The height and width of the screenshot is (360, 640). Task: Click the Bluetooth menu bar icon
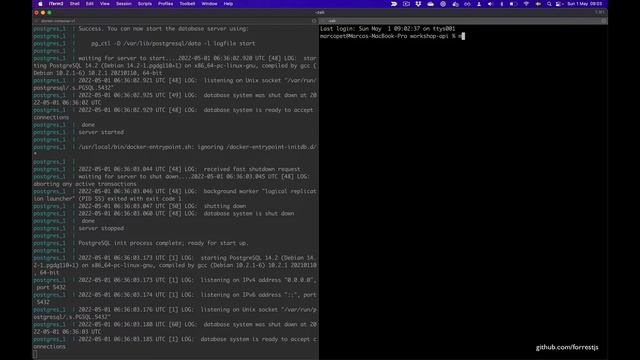click(502, 4)
